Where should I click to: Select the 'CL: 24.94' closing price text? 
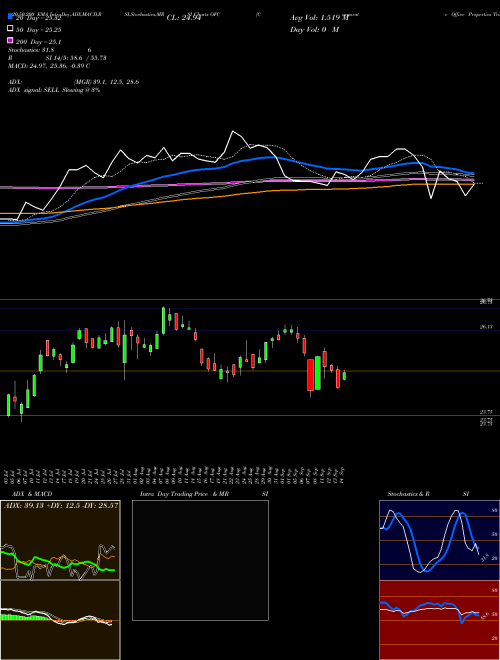click(184, 18)
